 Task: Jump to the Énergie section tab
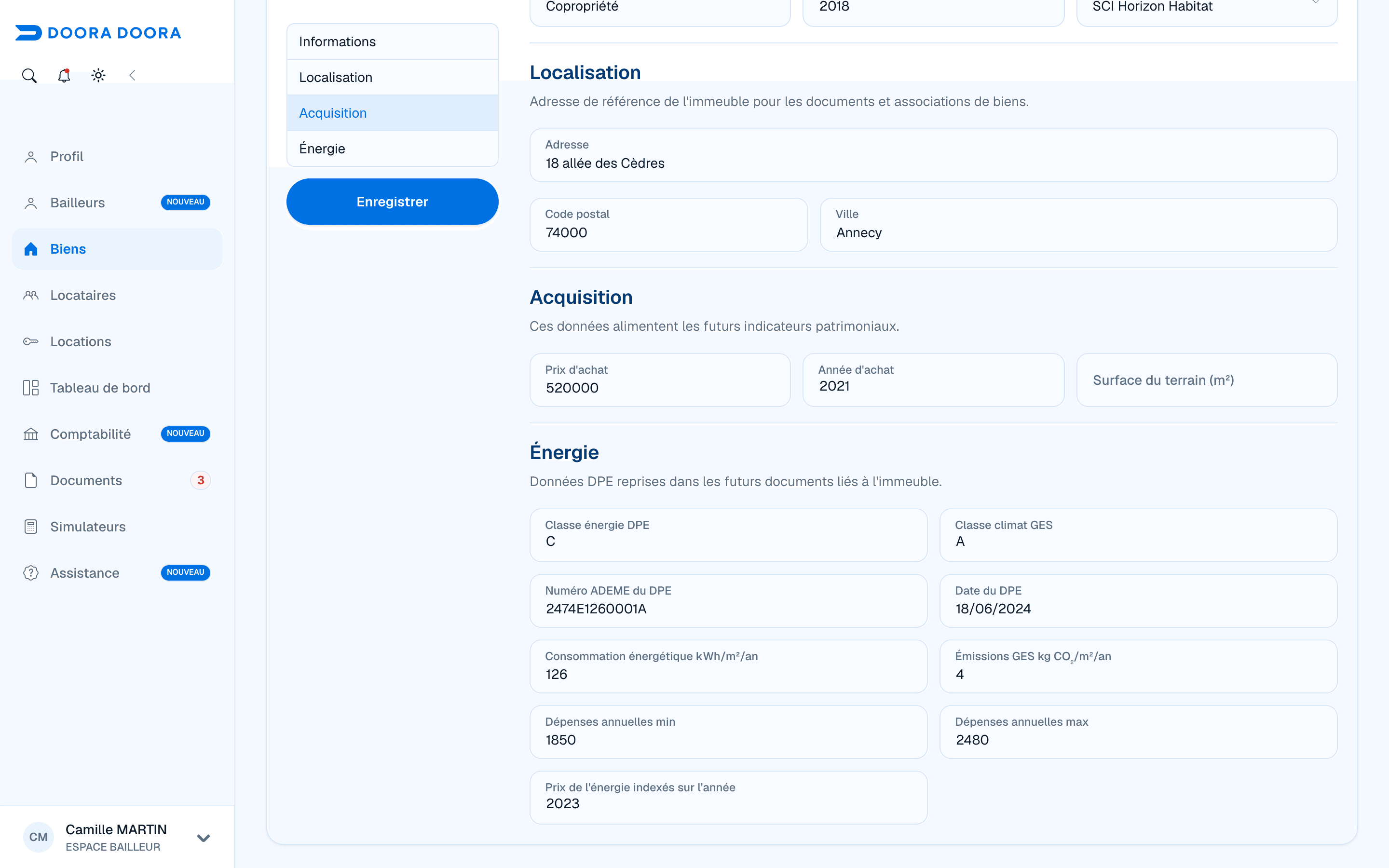coord(393,149)
